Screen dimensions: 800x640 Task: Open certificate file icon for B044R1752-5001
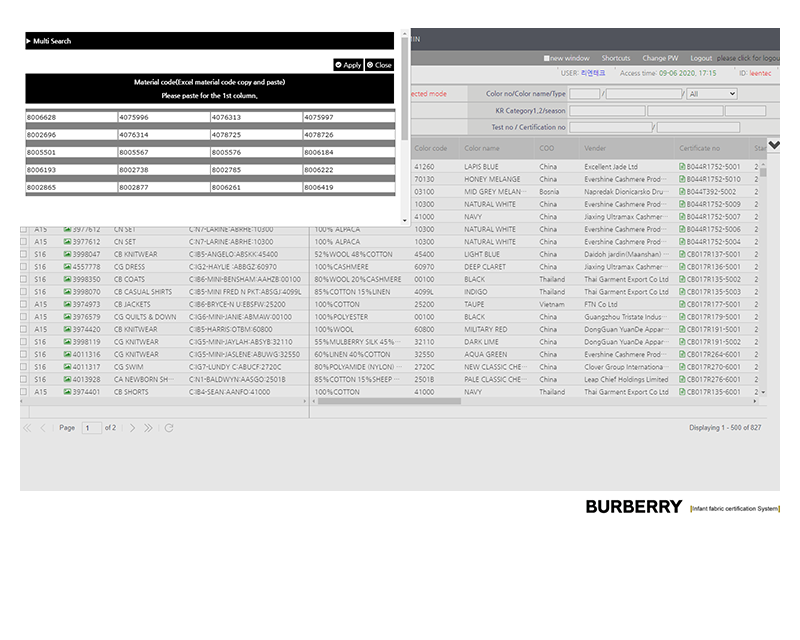(x=682, y=166)
